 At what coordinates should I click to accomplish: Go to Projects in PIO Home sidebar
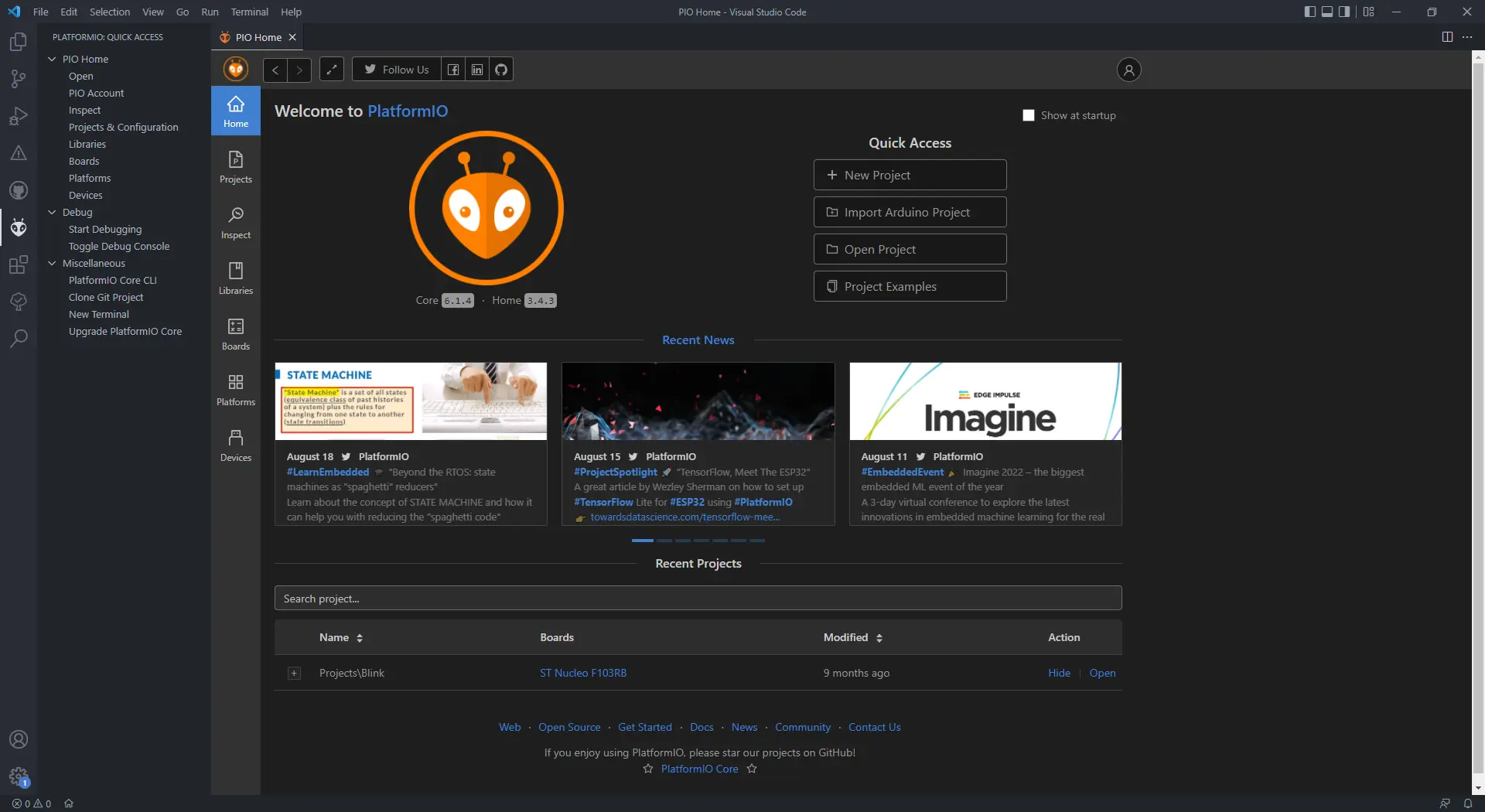(x=236, y=168)
